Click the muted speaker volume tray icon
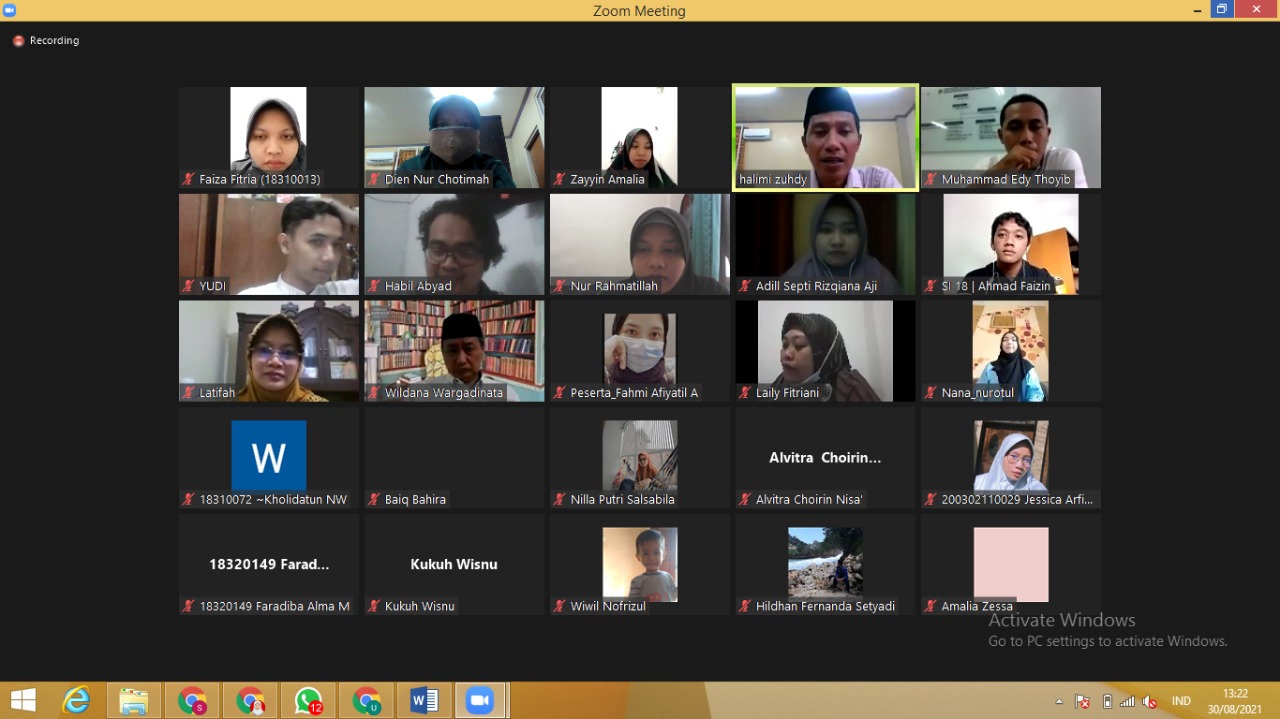Viewport: 1280px width, 719px height. (x=1150, y=702)
